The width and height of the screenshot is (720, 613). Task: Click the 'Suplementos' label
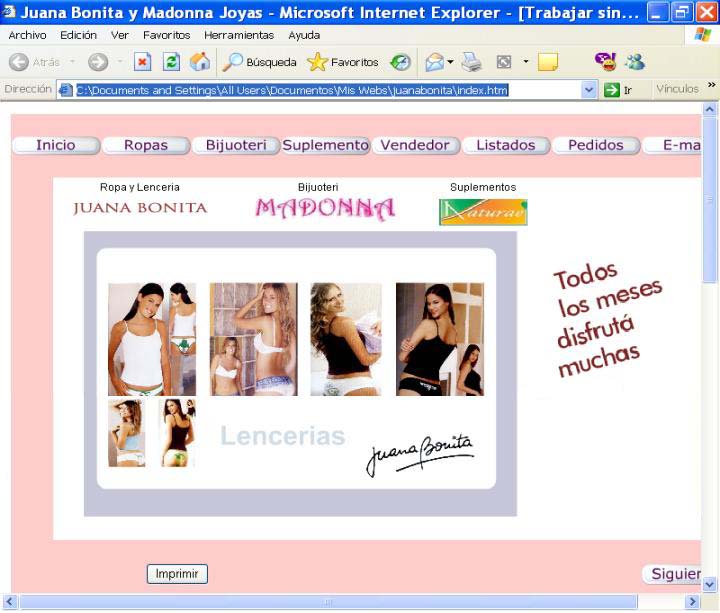click(483, 187)
